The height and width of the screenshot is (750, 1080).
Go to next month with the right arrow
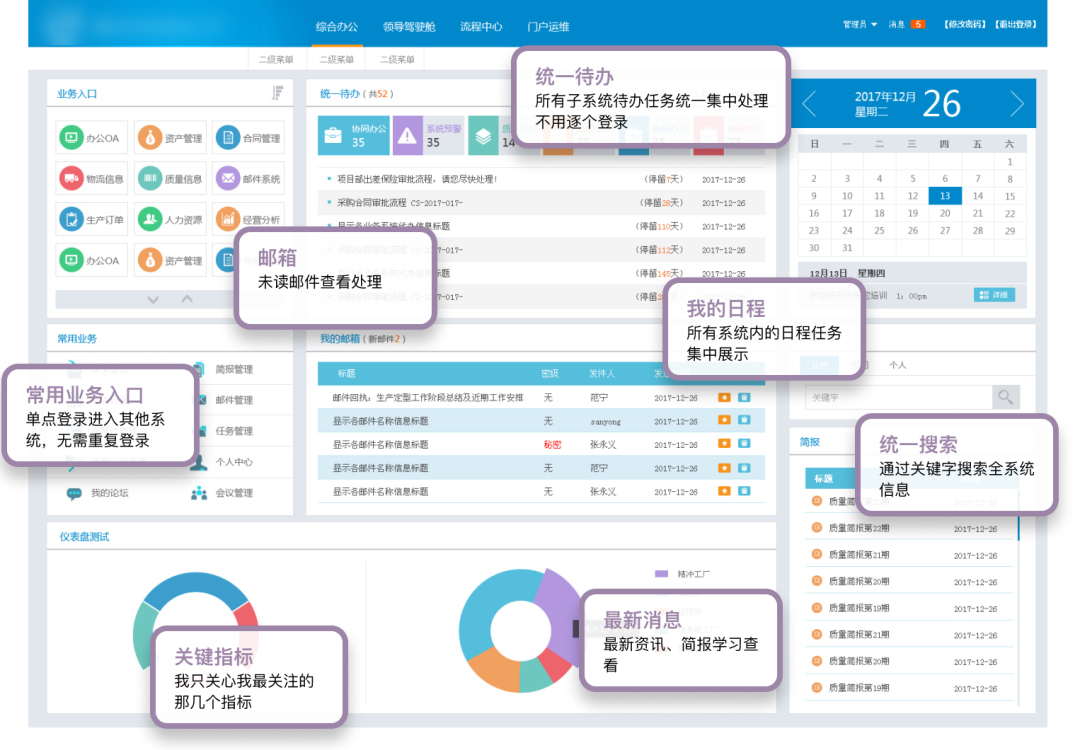click(x=1017, y=104)
